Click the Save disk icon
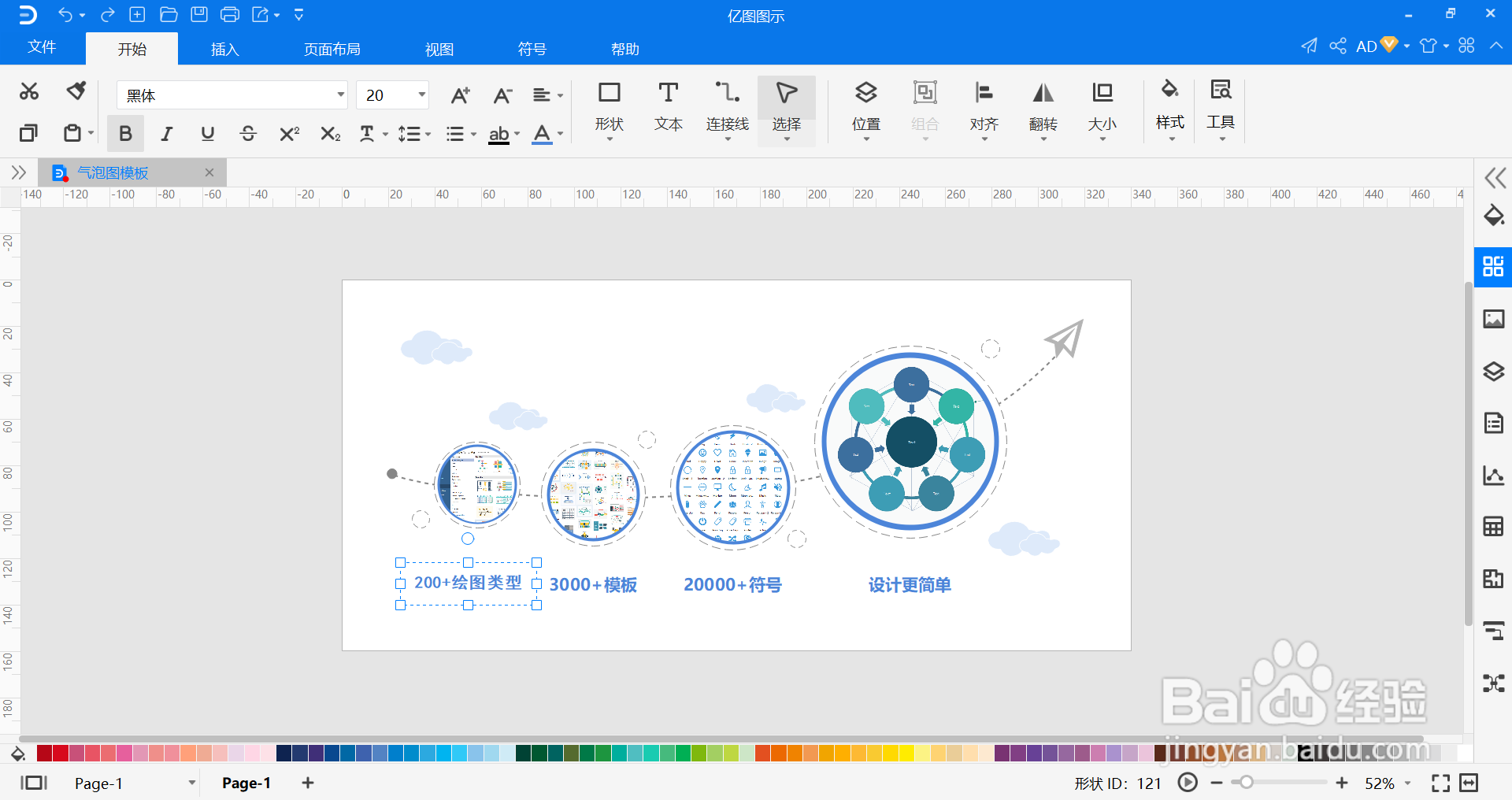 tap(199, 14)
